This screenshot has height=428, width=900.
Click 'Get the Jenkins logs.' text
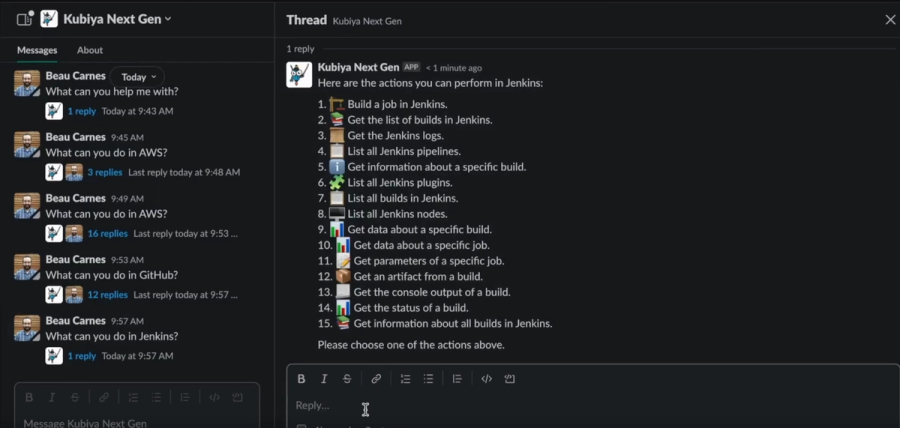coord(395,136)
